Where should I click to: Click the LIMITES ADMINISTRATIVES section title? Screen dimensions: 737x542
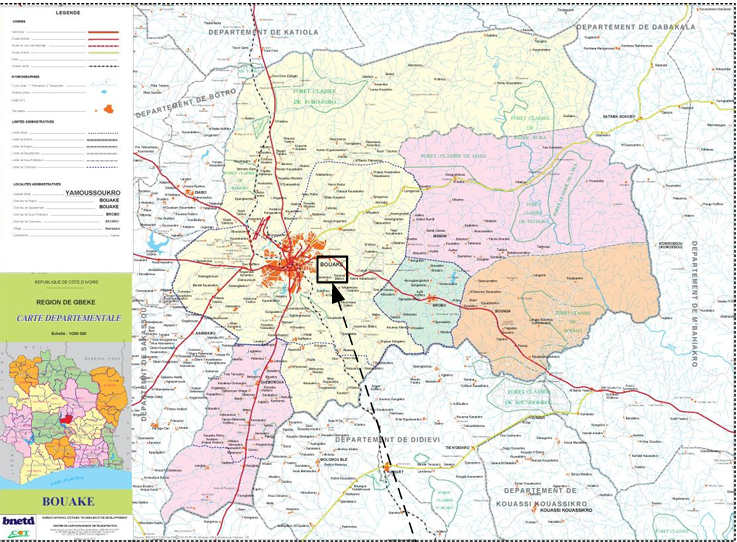[33, 122]
